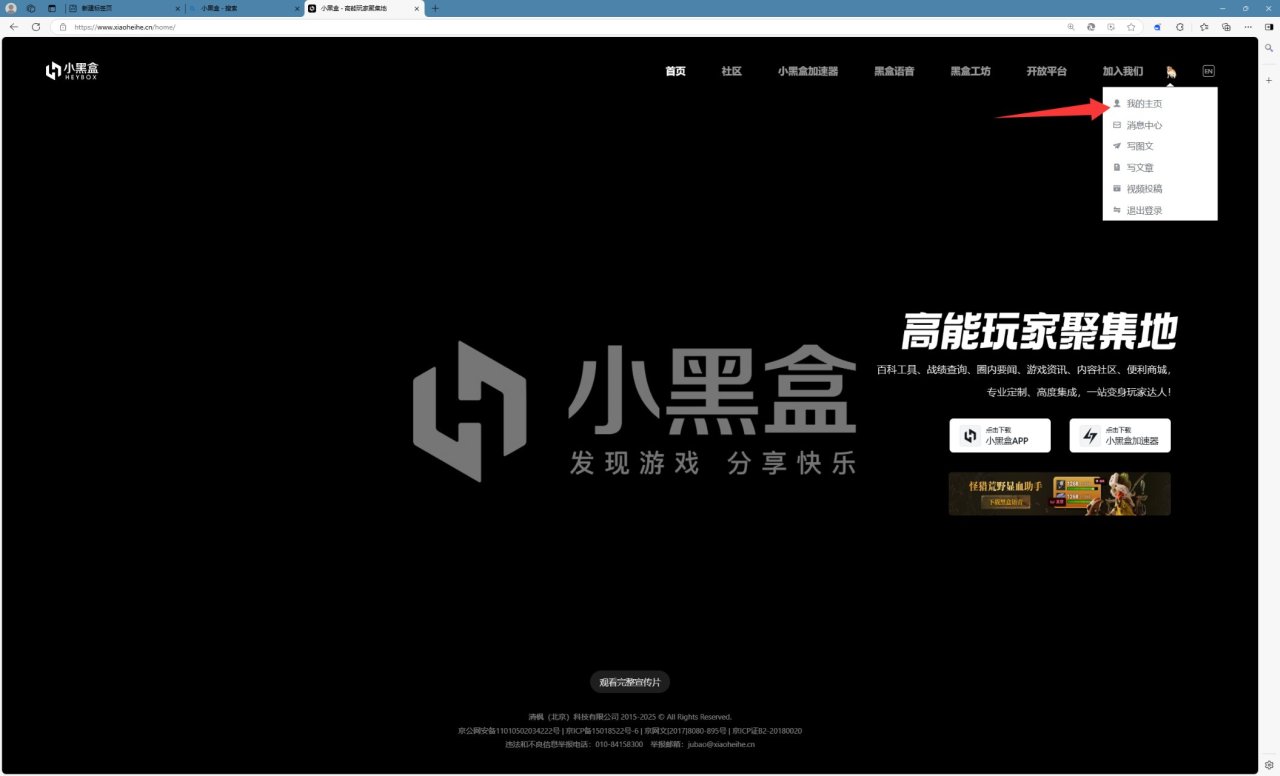The width and height of the screenshot is (1280, 776).
Task: Open 首页 in the site navigation
Action: click(676, 72)
